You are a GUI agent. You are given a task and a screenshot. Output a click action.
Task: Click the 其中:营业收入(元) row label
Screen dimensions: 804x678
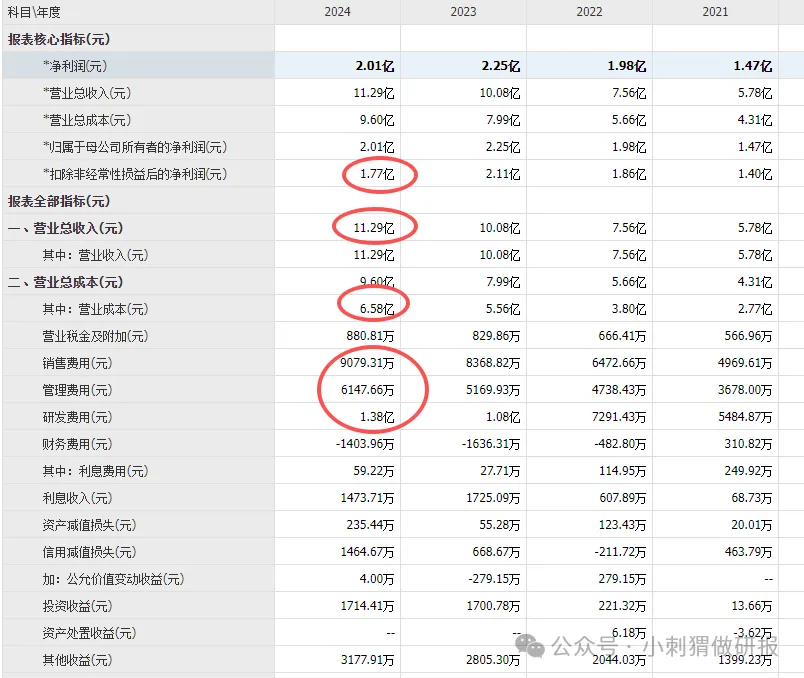(95, 255)
